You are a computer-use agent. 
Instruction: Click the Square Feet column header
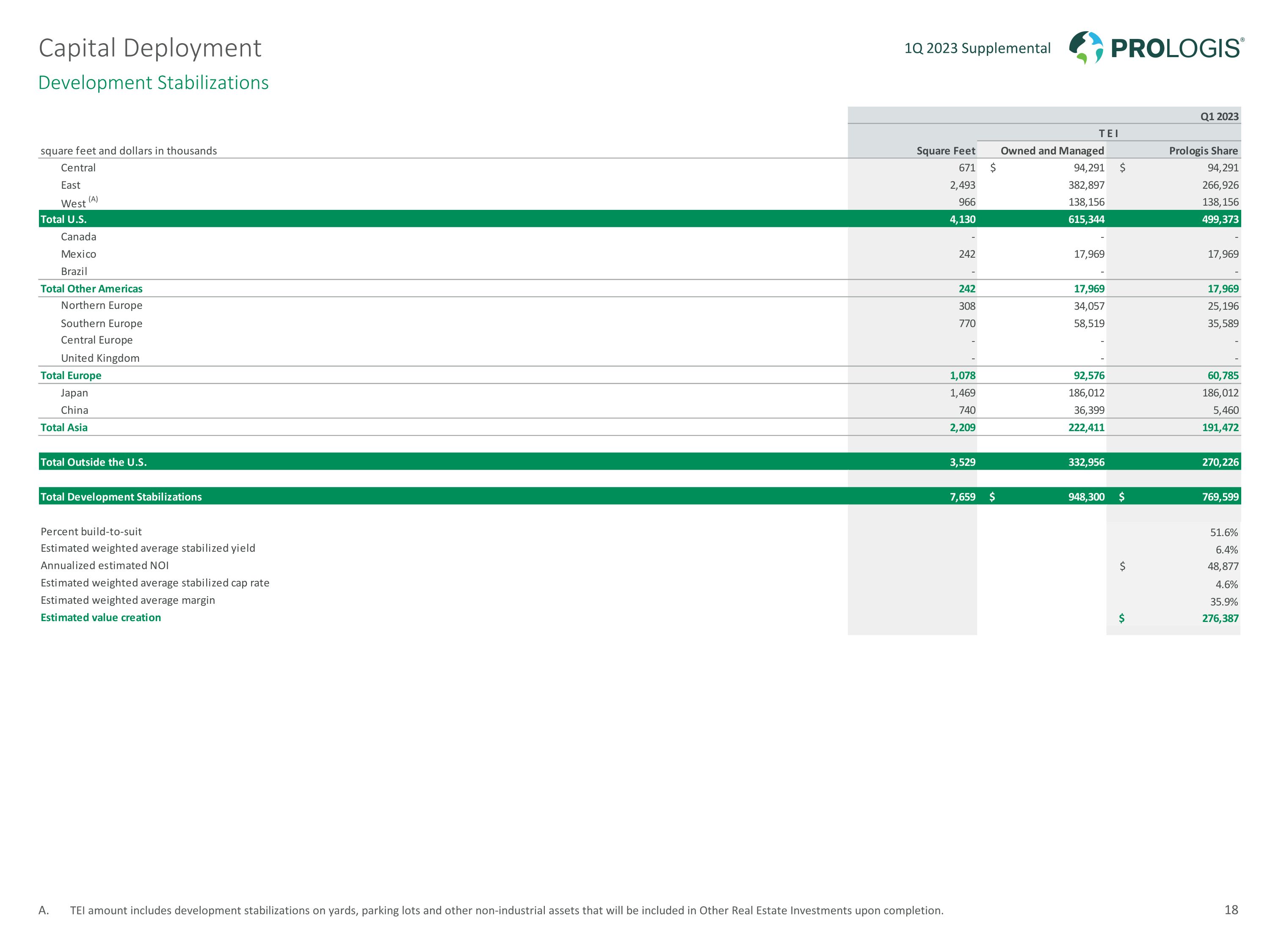(x=945, y=151)
